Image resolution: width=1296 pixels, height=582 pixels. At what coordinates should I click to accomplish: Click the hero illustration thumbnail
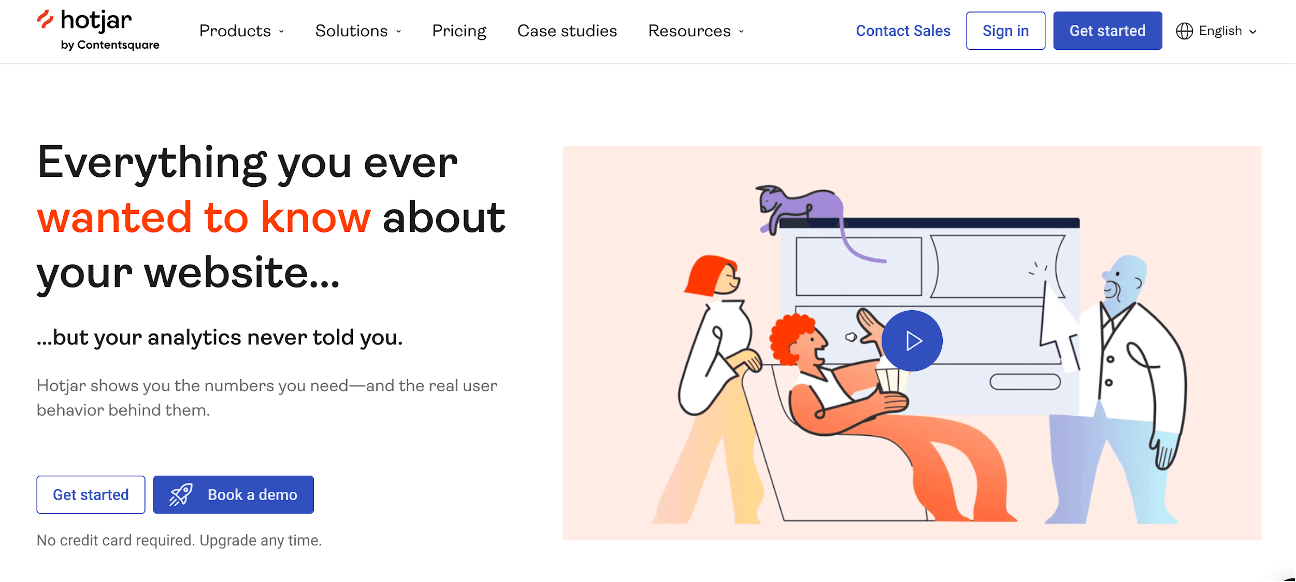coord(912,343)
